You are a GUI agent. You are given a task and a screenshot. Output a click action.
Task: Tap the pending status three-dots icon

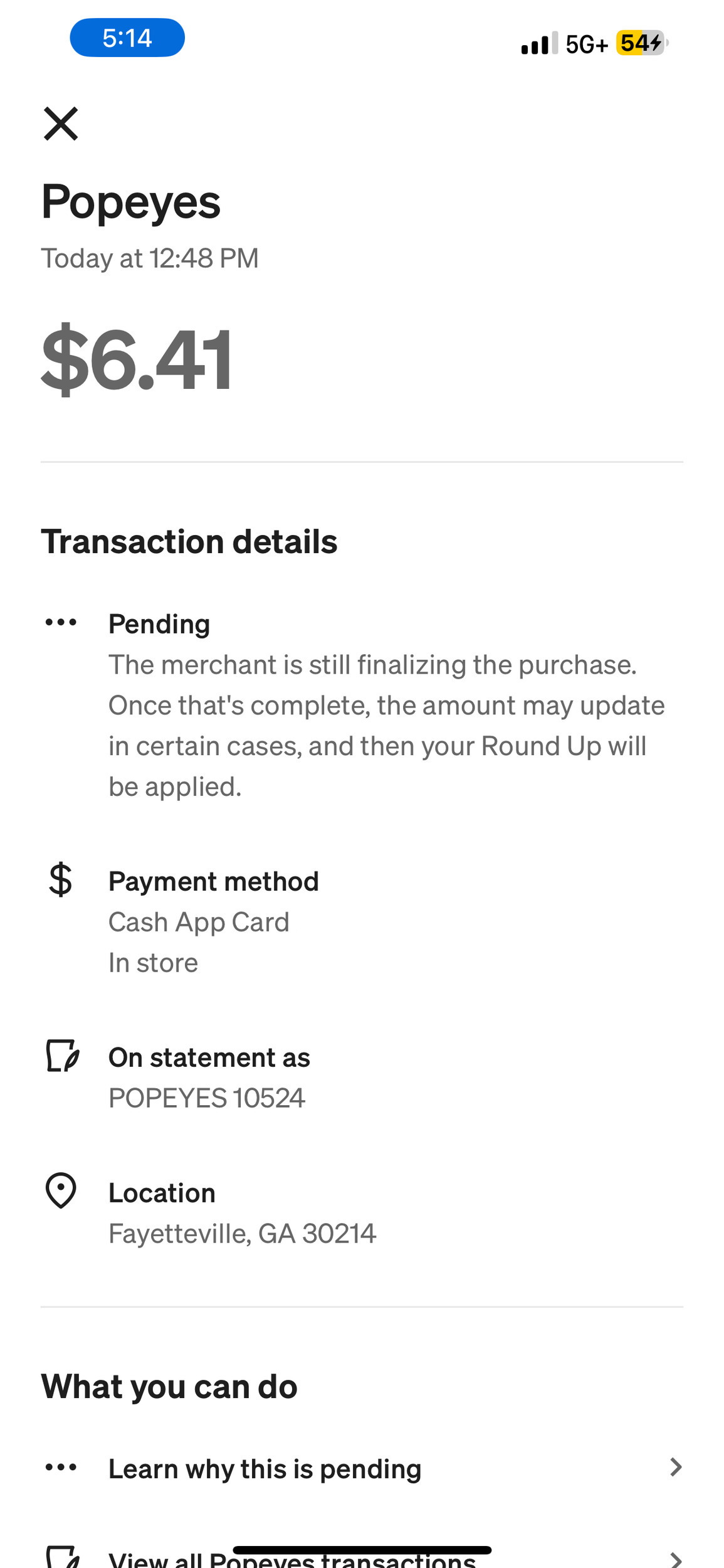(61, 623)
